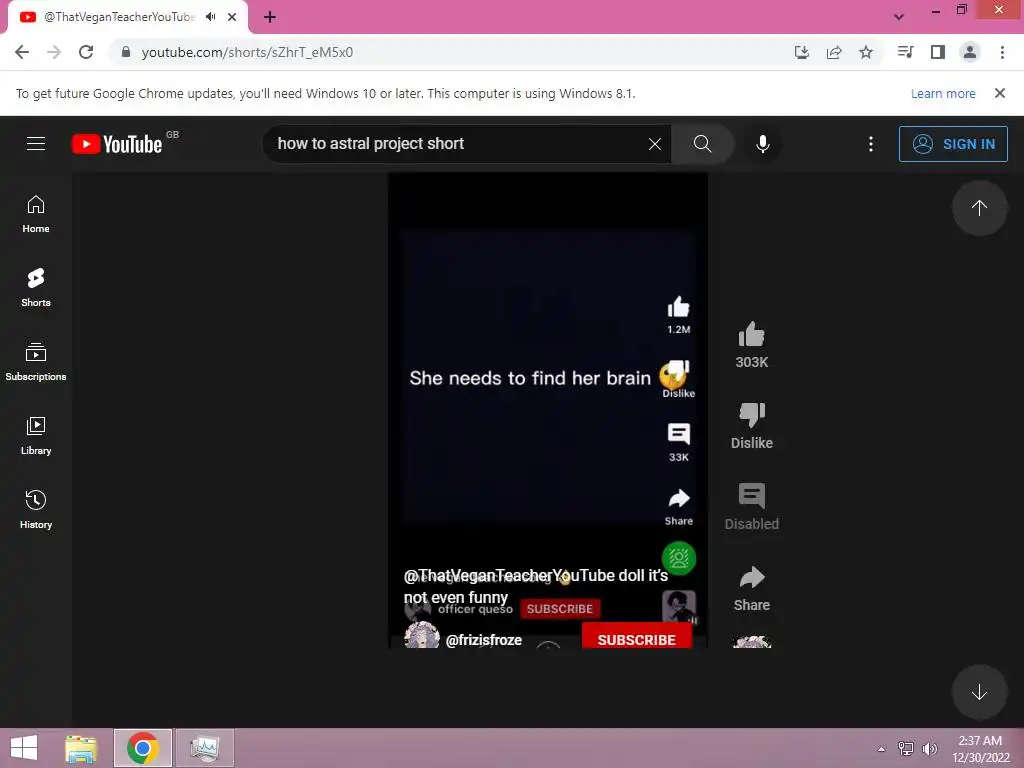
Task: Select the @ThatVeganTeacherYouTube tab
Action: point(120,17)
